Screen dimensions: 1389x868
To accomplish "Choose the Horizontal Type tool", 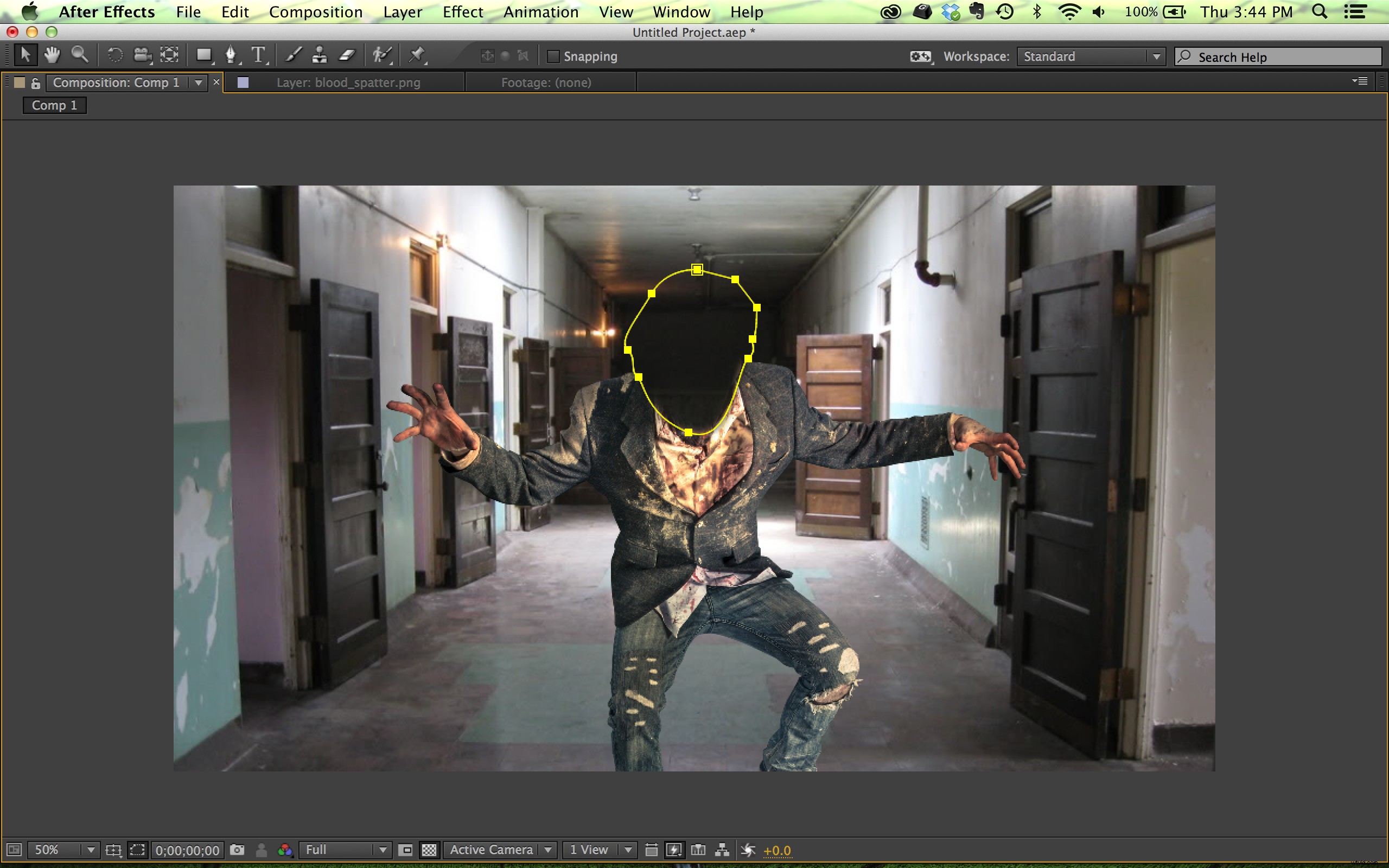I will pos(258,56).
